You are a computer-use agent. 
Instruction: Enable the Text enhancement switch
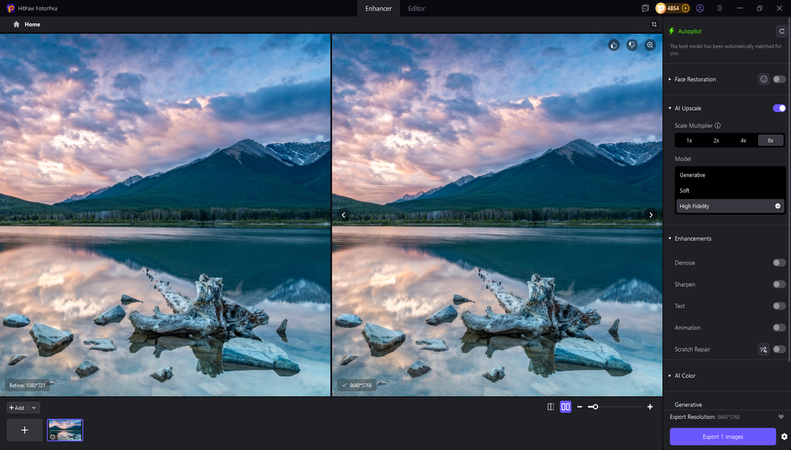pos(779,306)
